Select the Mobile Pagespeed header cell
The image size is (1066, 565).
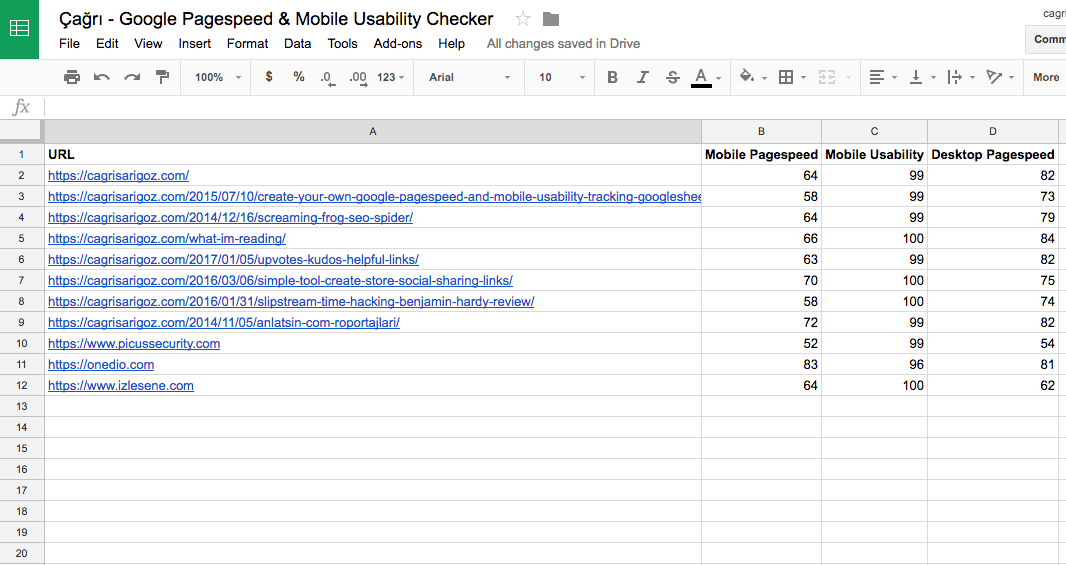(761, 154)
